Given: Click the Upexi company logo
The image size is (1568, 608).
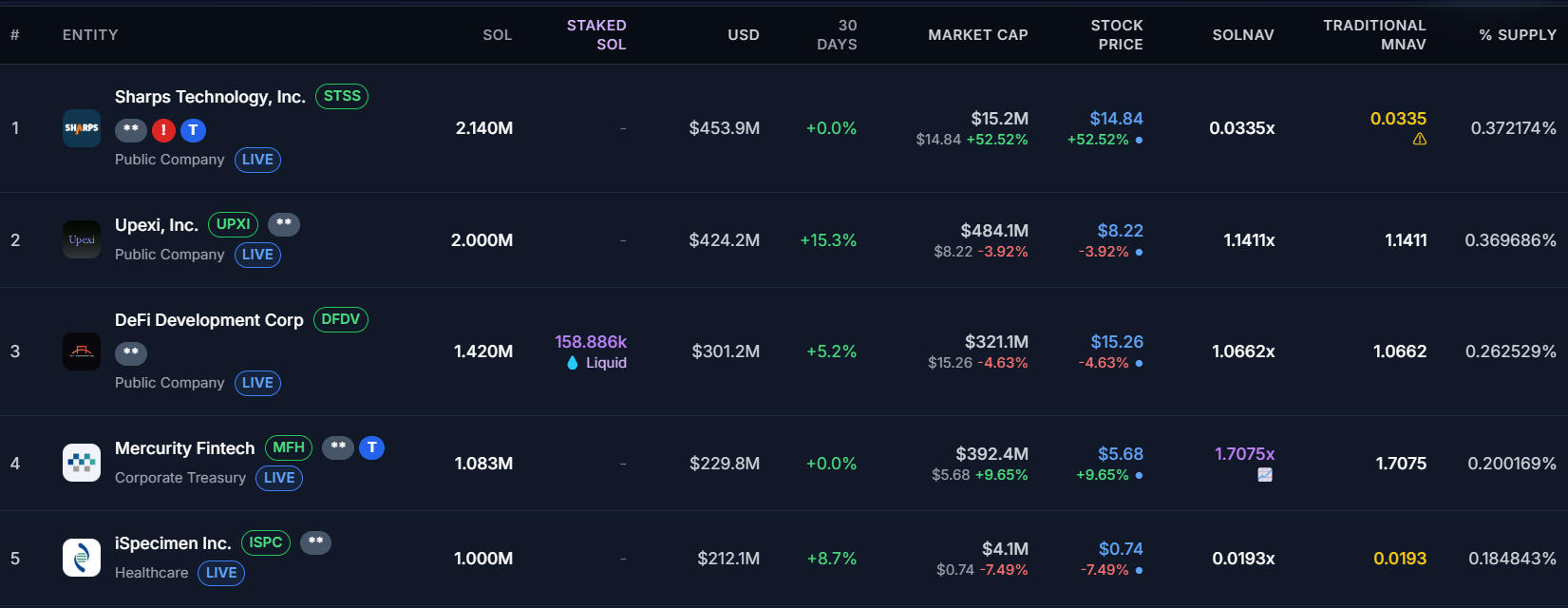Looking at the screenshot, I should coord(82,239).
